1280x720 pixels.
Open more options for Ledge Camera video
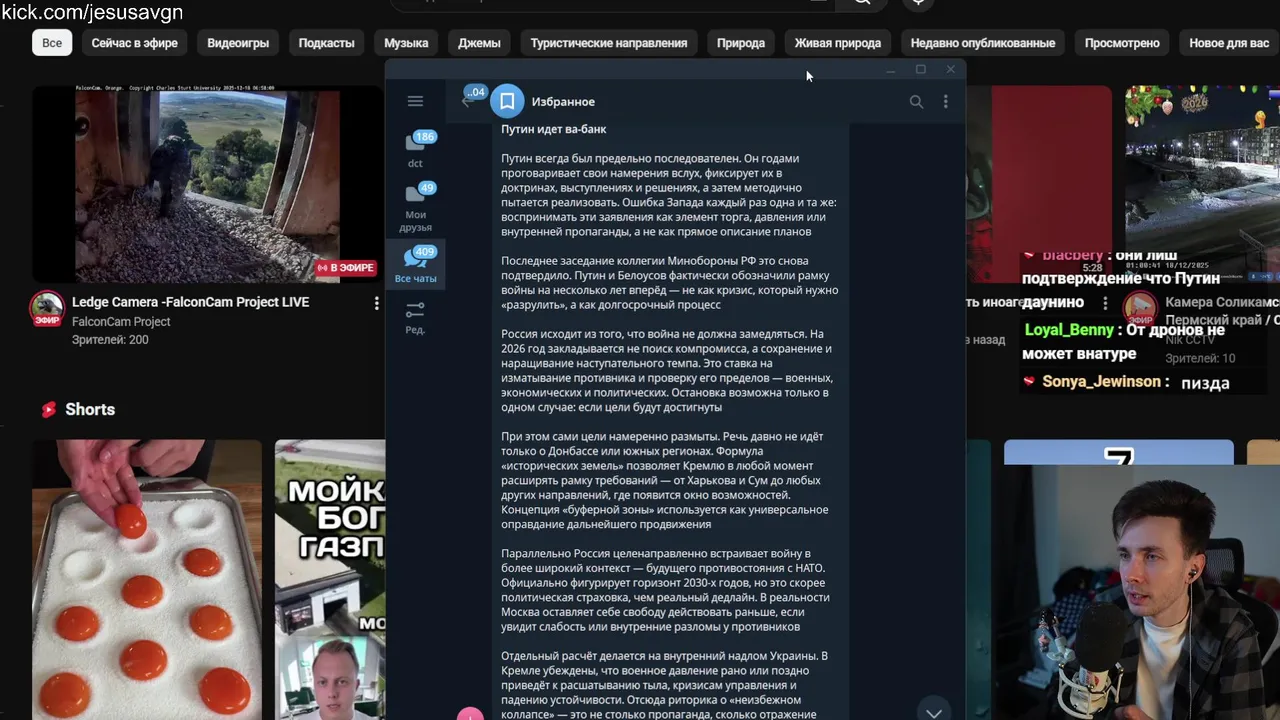point(376,303)
